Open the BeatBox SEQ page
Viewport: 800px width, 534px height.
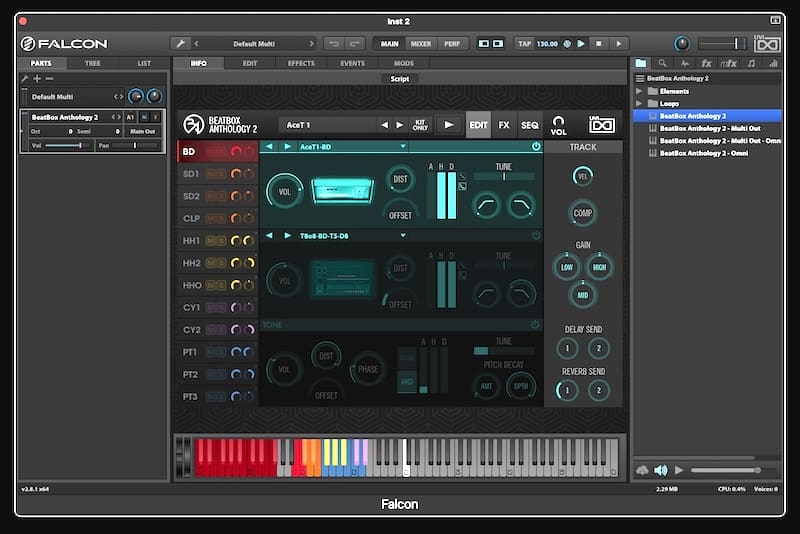530,125
